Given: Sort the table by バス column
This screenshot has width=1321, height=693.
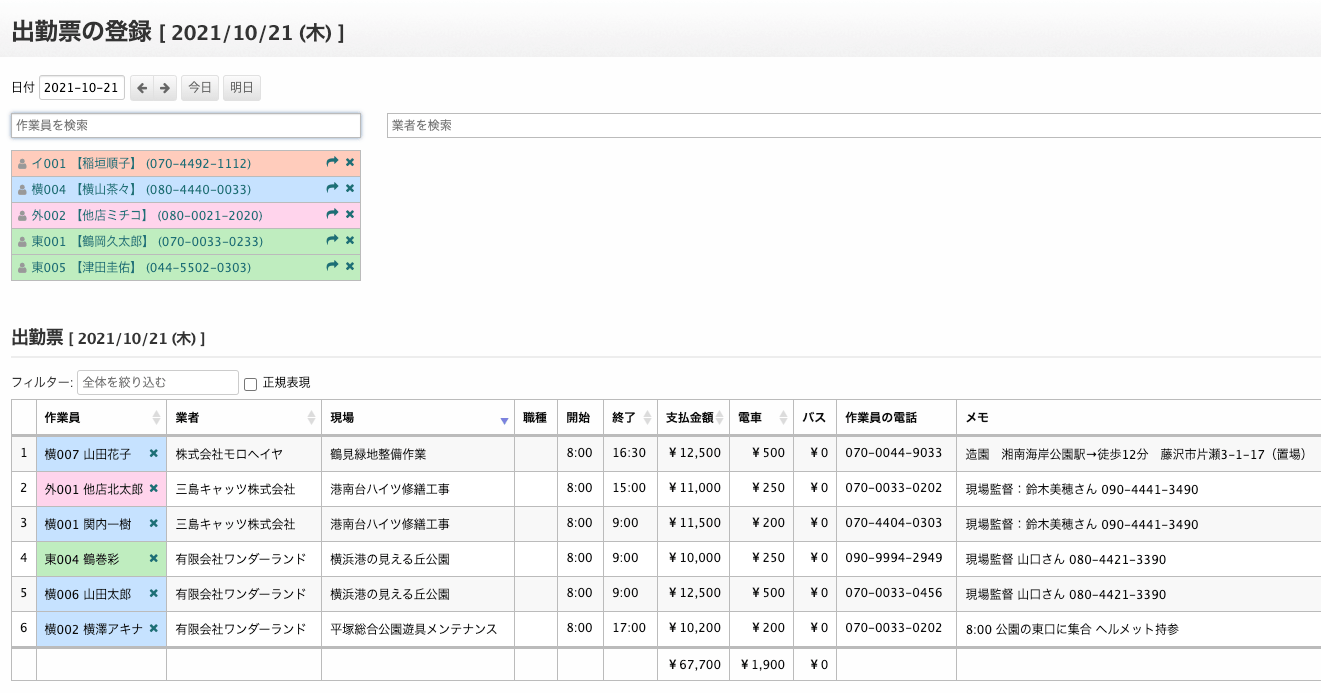Looking at the screenshot, I should (x=815, y=417).
